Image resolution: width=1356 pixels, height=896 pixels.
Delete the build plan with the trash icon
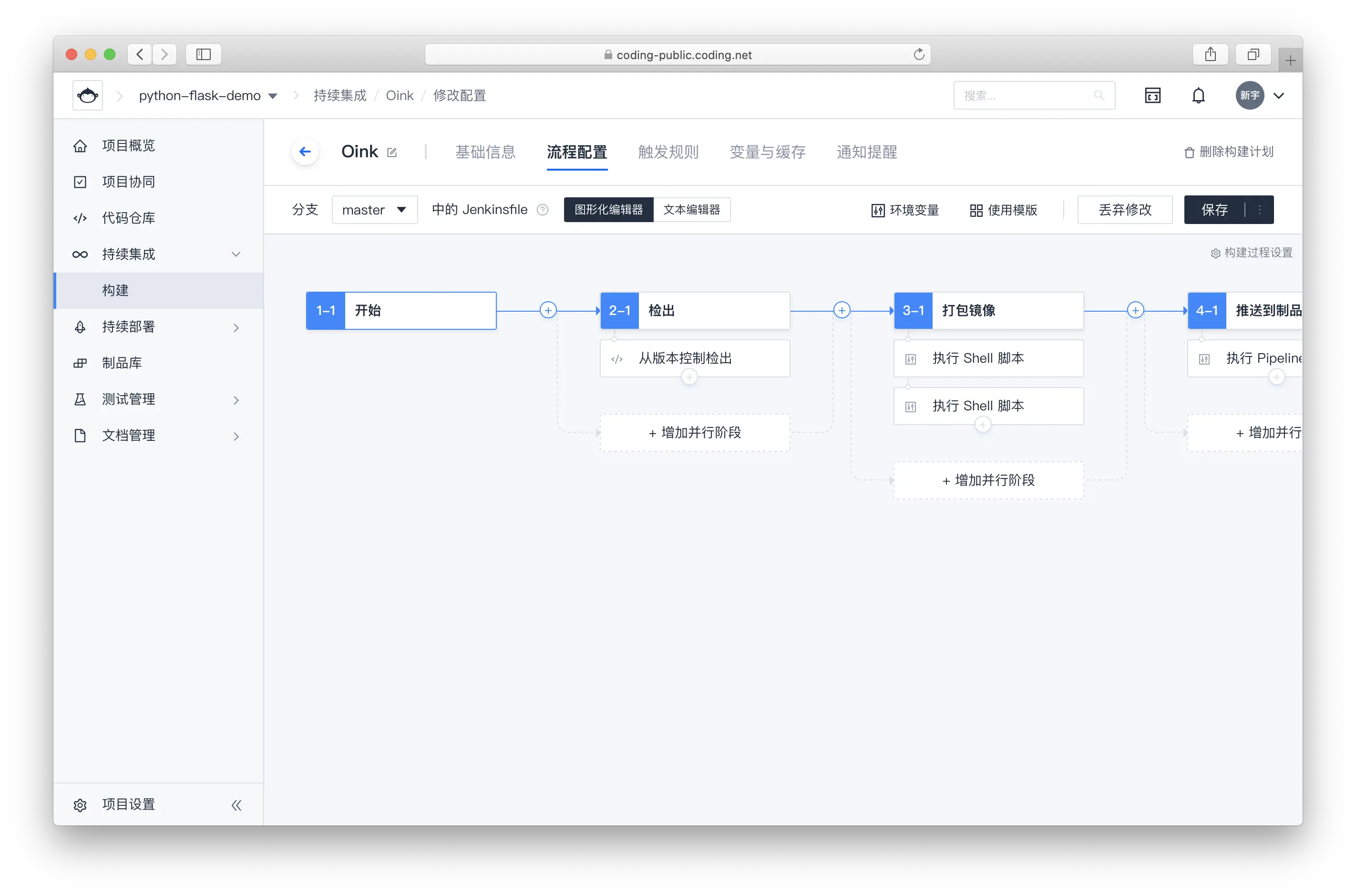(x=1189, y=152)
